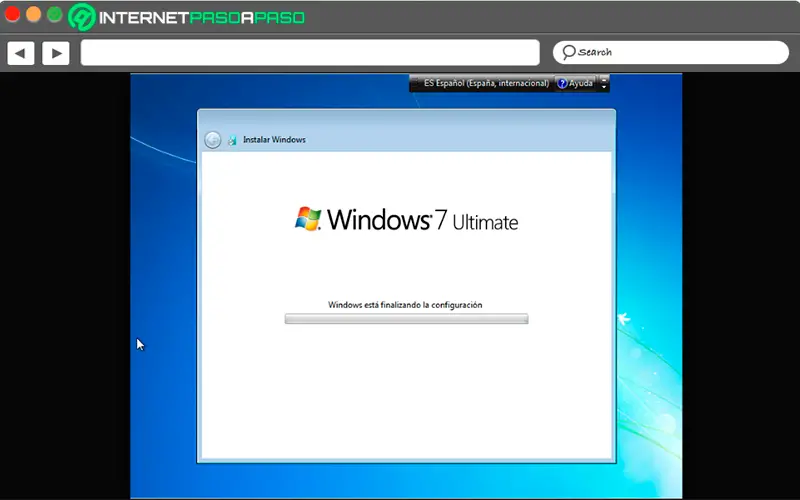This screenshot has width=800, height=500.
Task: Click the browser back arrow button
Action: 20,53
